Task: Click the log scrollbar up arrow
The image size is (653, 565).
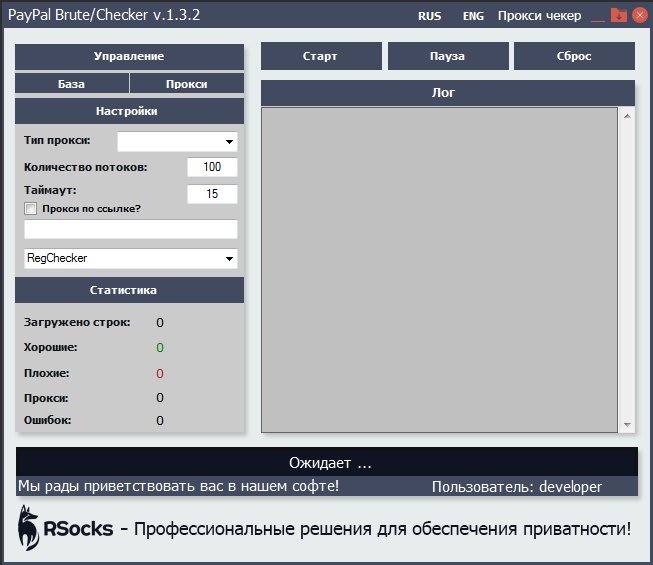Action: [x=627, y=116]
